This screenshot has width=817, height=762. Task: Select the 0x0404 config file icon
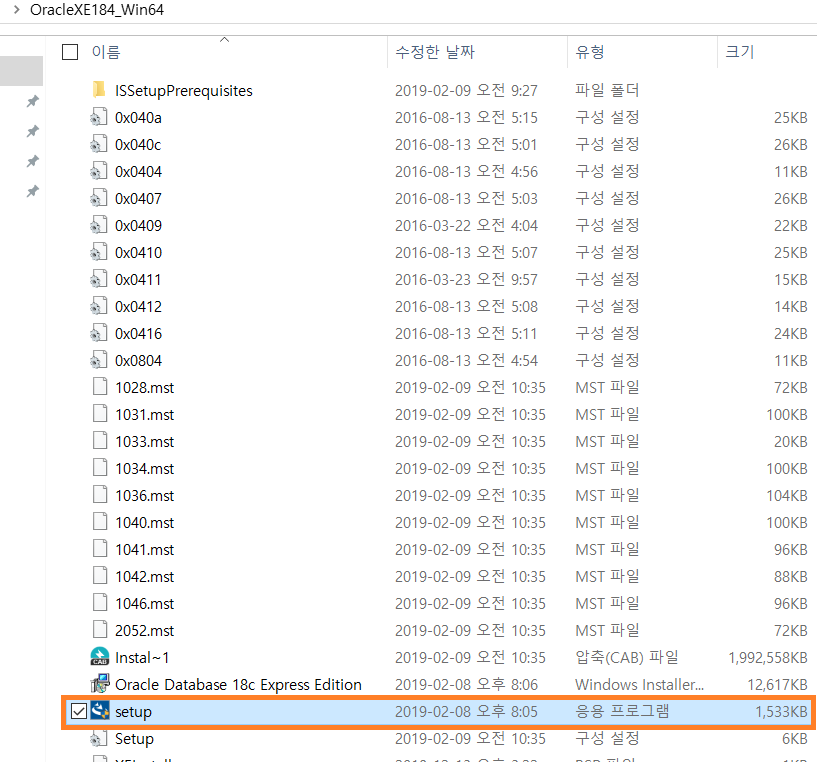pos(99,171)
